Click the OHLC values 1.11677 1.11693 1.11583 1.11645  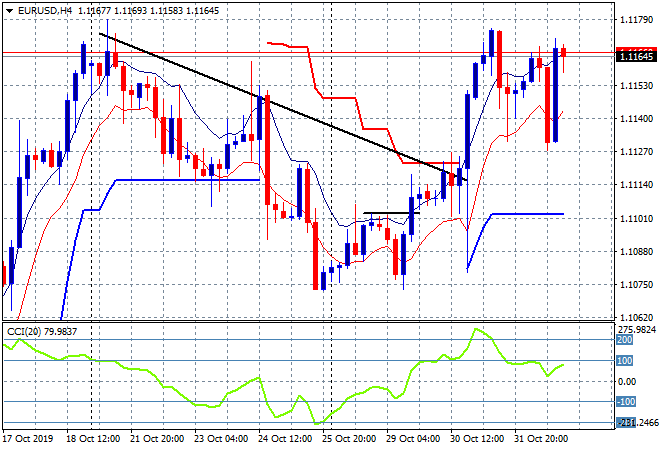click(149, 11)
